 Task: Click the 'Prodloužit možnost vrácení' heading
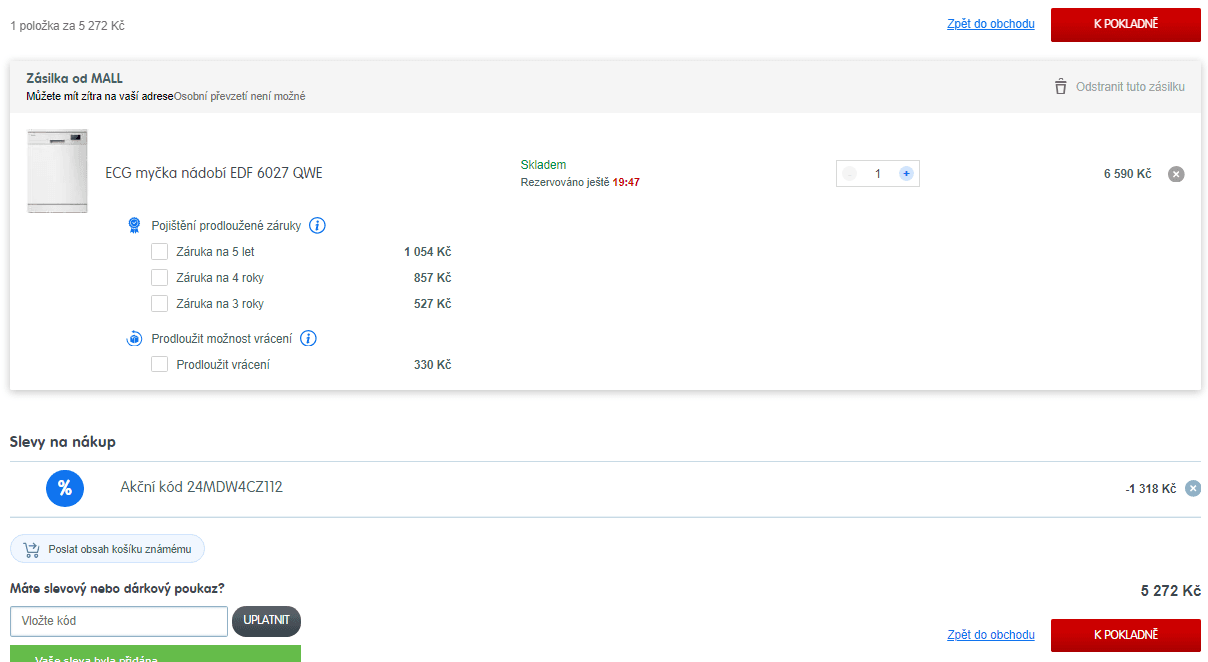tap(222, 339)
